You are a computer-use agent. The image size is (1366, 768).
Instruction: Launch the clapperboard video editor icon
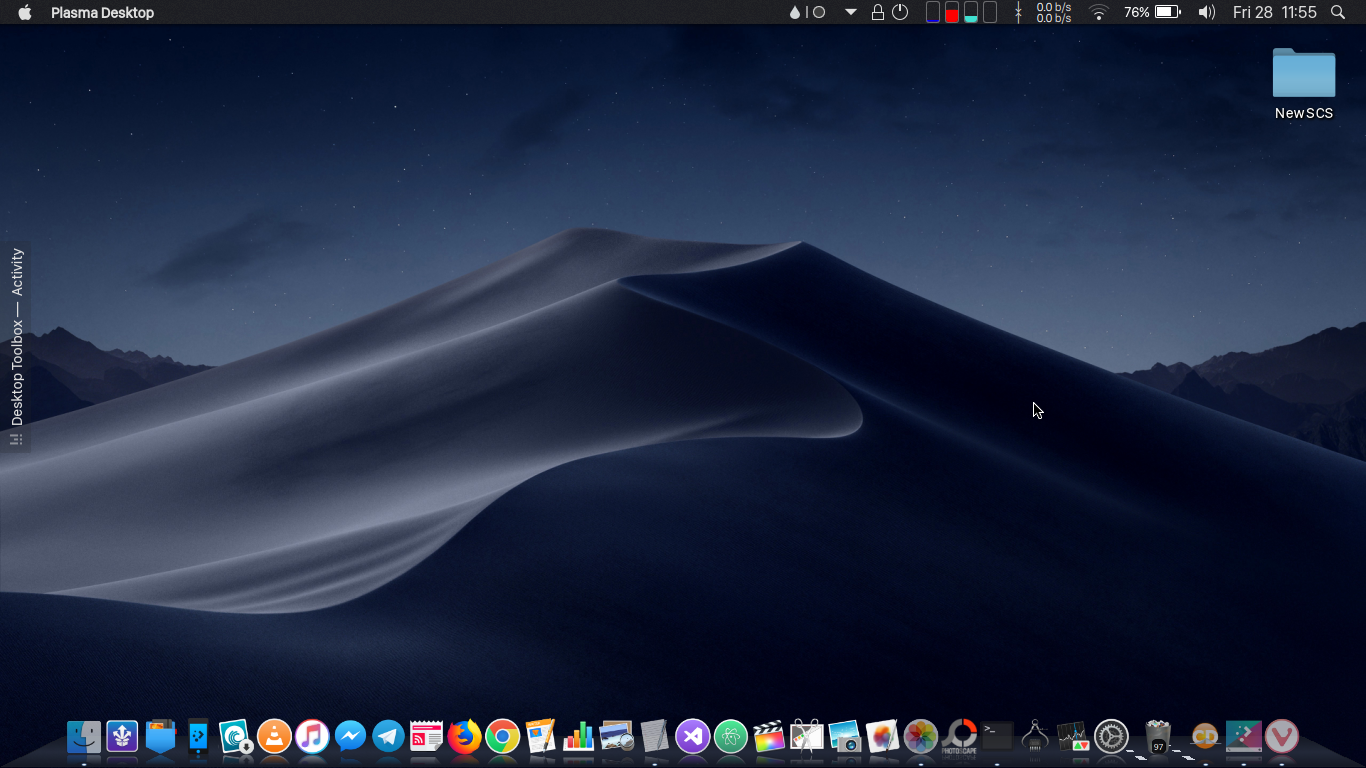click(768, 737)
